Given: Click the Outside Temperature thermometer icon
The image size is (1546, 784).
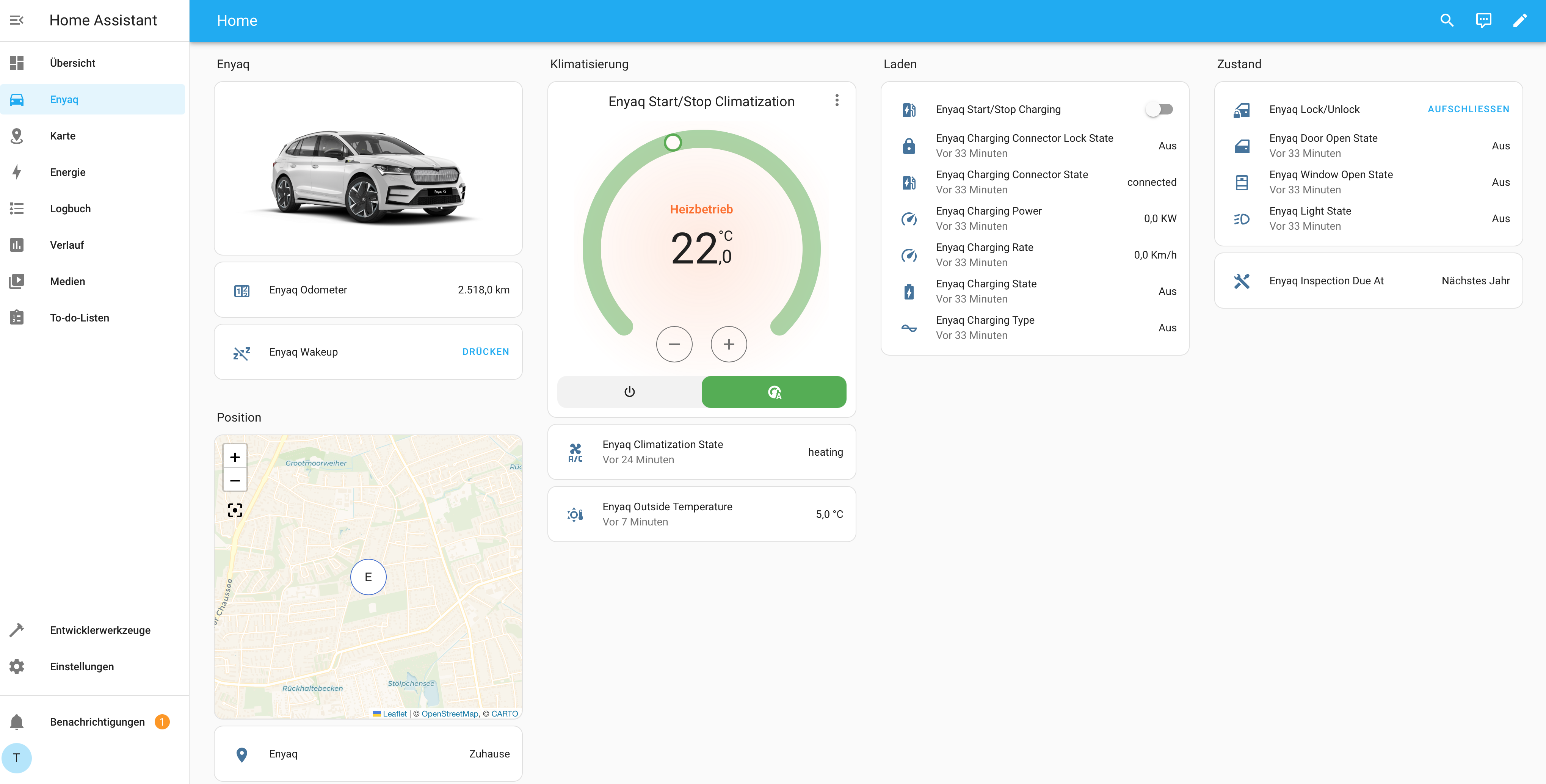Looking at the screenshot, I should click(575, 514).
